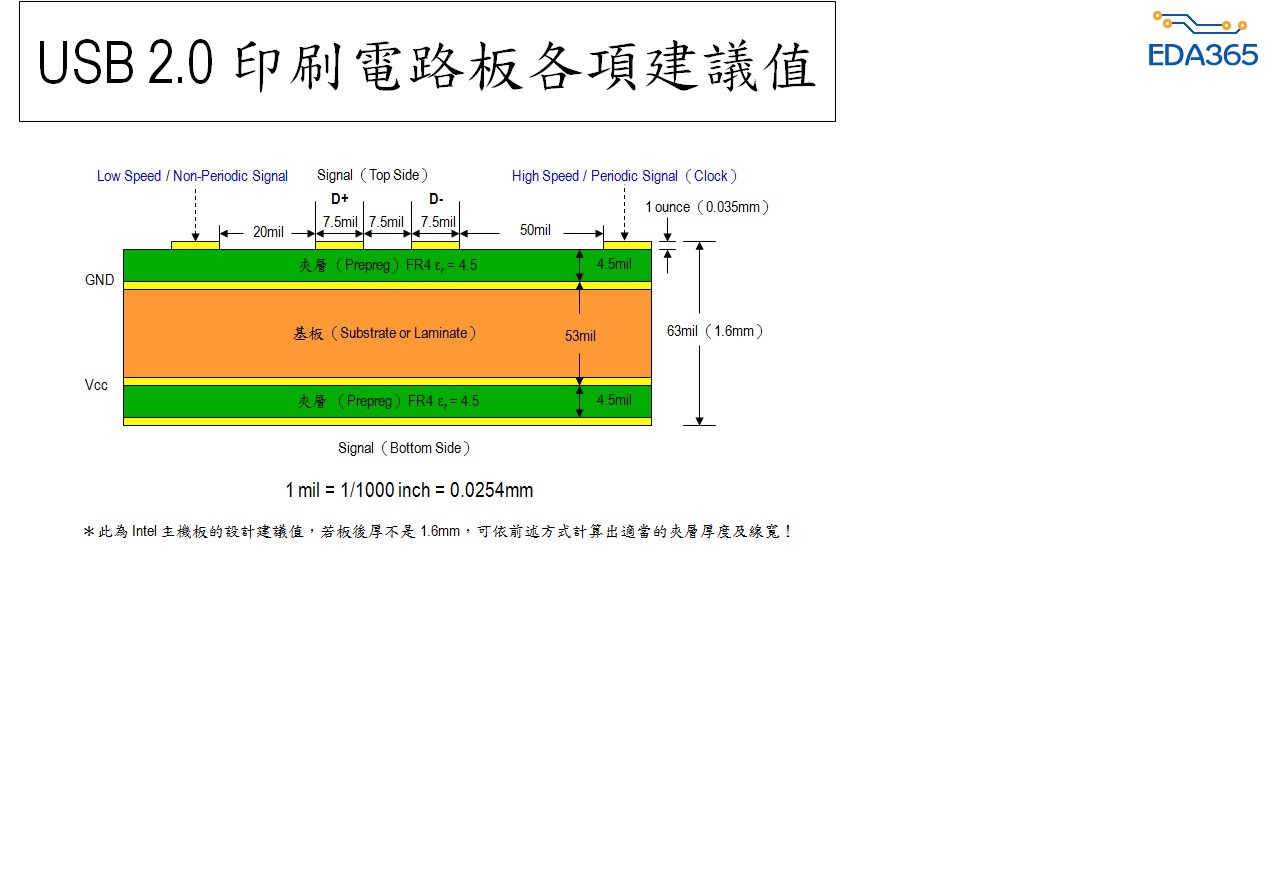Click "1 ounce (0.035mm)" copper thickness text

(707, 207)
